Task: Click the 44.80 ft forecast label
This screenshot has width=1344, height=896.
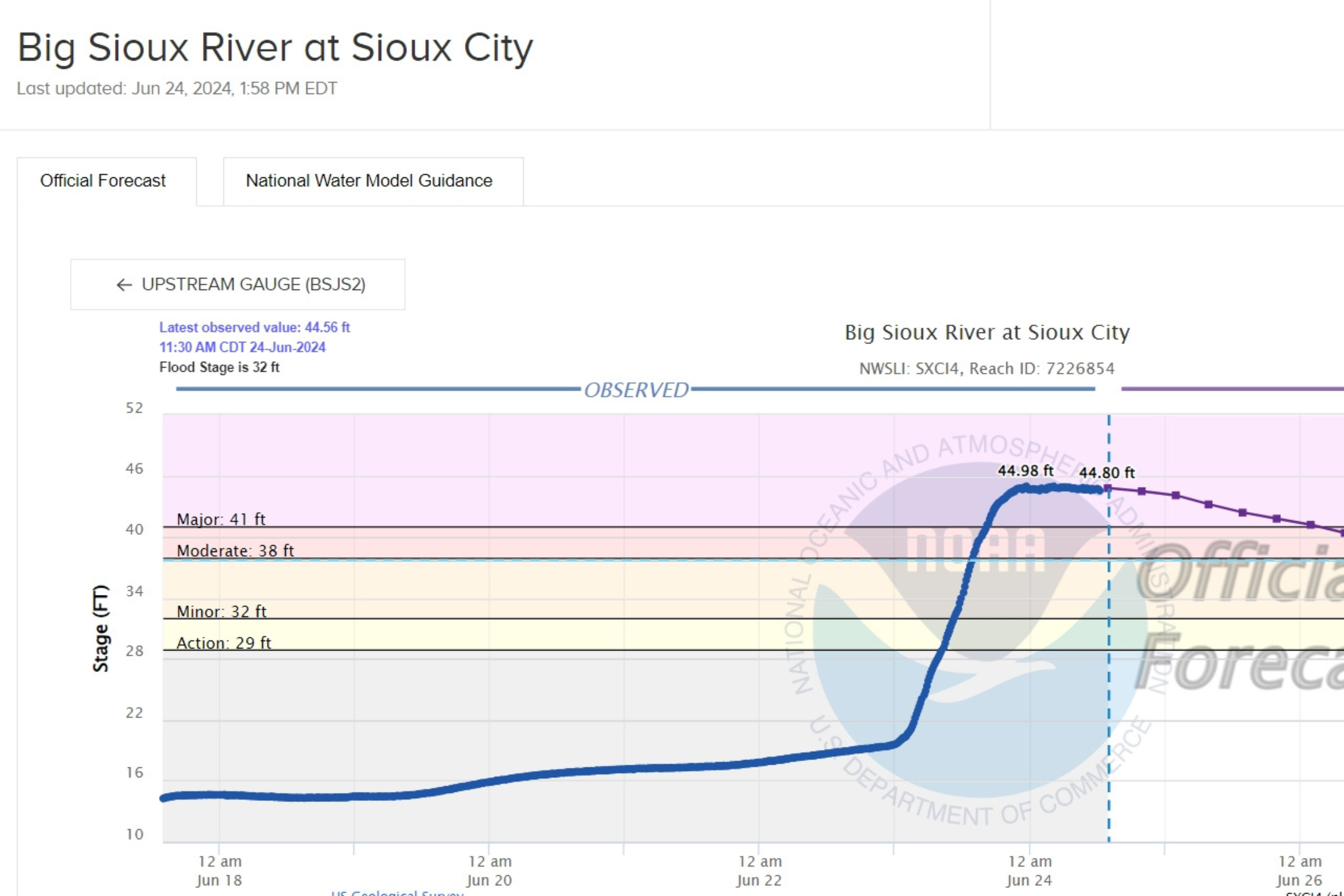Action: pos(1106,473)
